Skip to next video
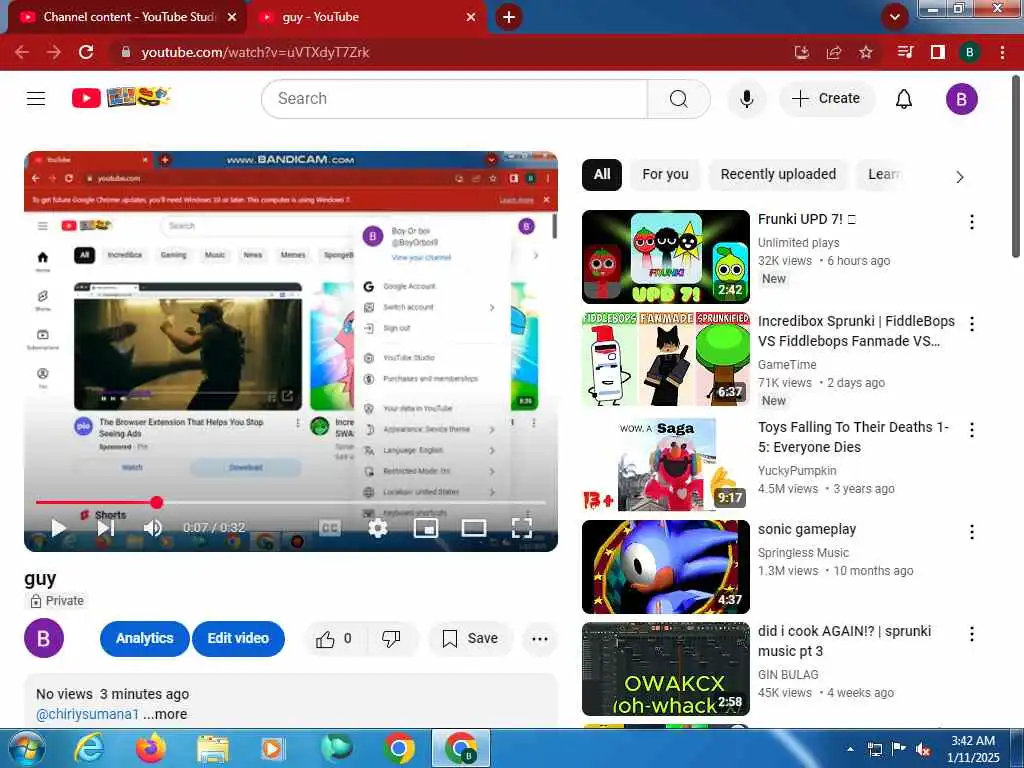 (x=106, y=528)
